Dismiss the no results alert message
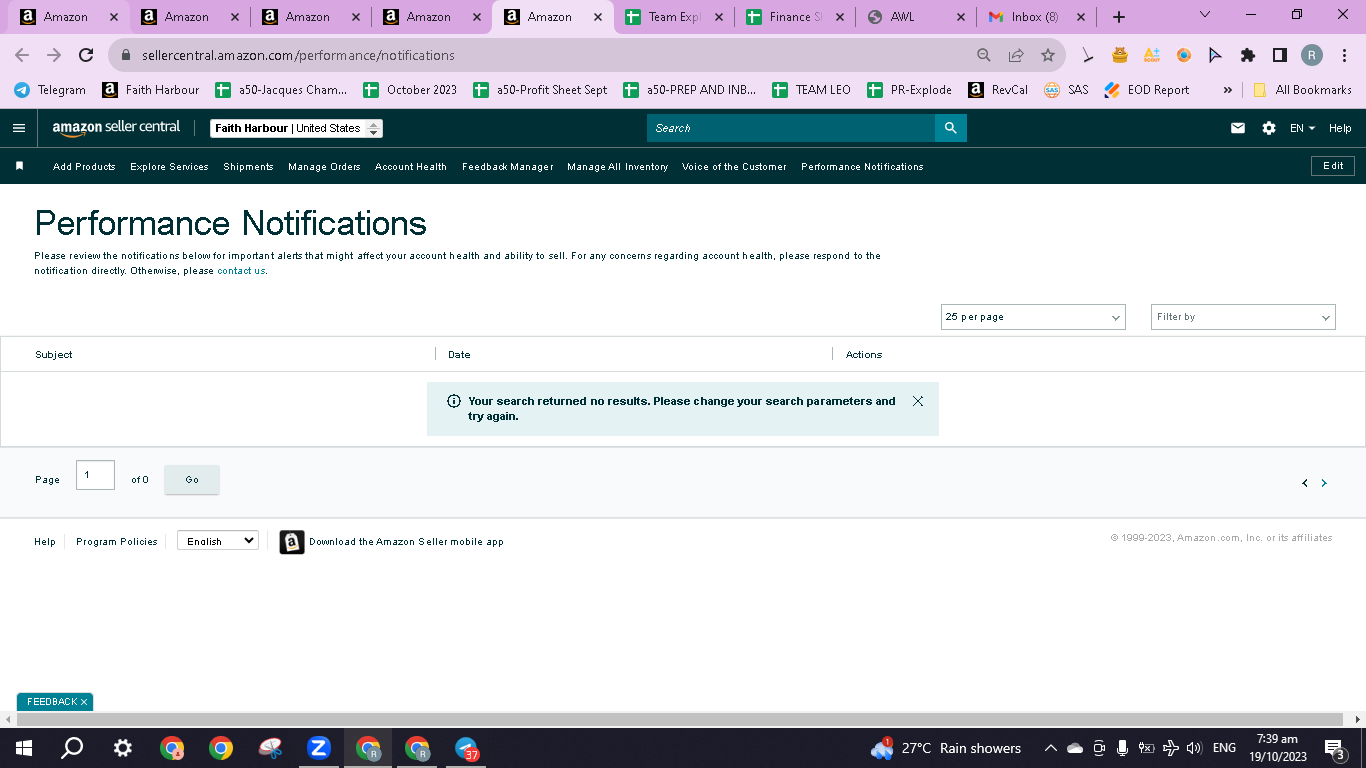This screenshot has height=768, width=1366. tap(918, 401)
